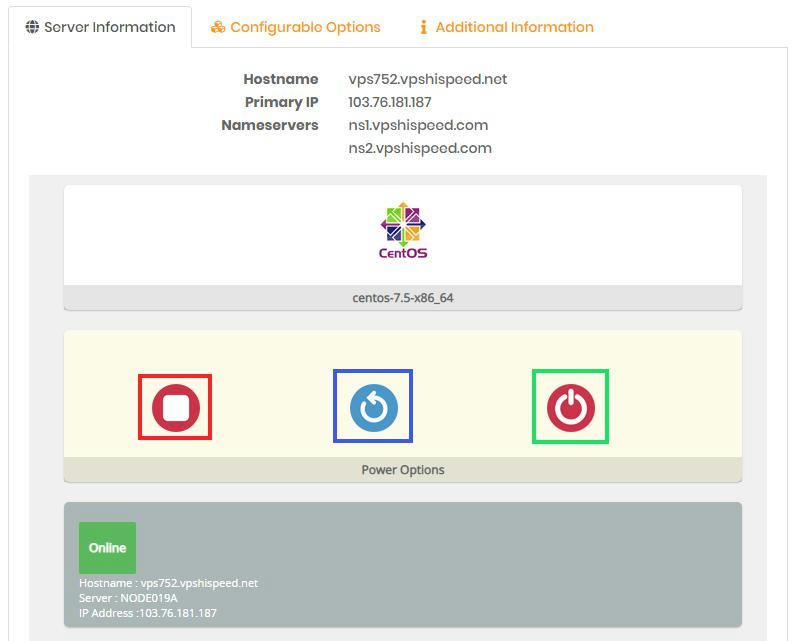
Task: Click the IP Address line in status panel
Action: [148, 613]
